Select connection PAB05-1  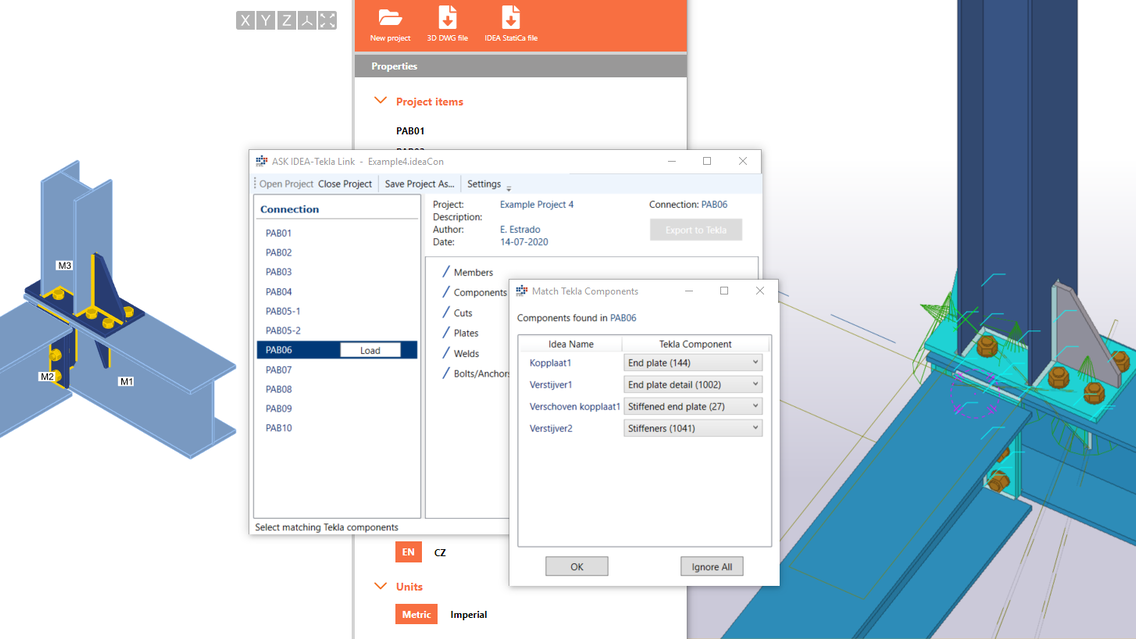click(283, 311)
